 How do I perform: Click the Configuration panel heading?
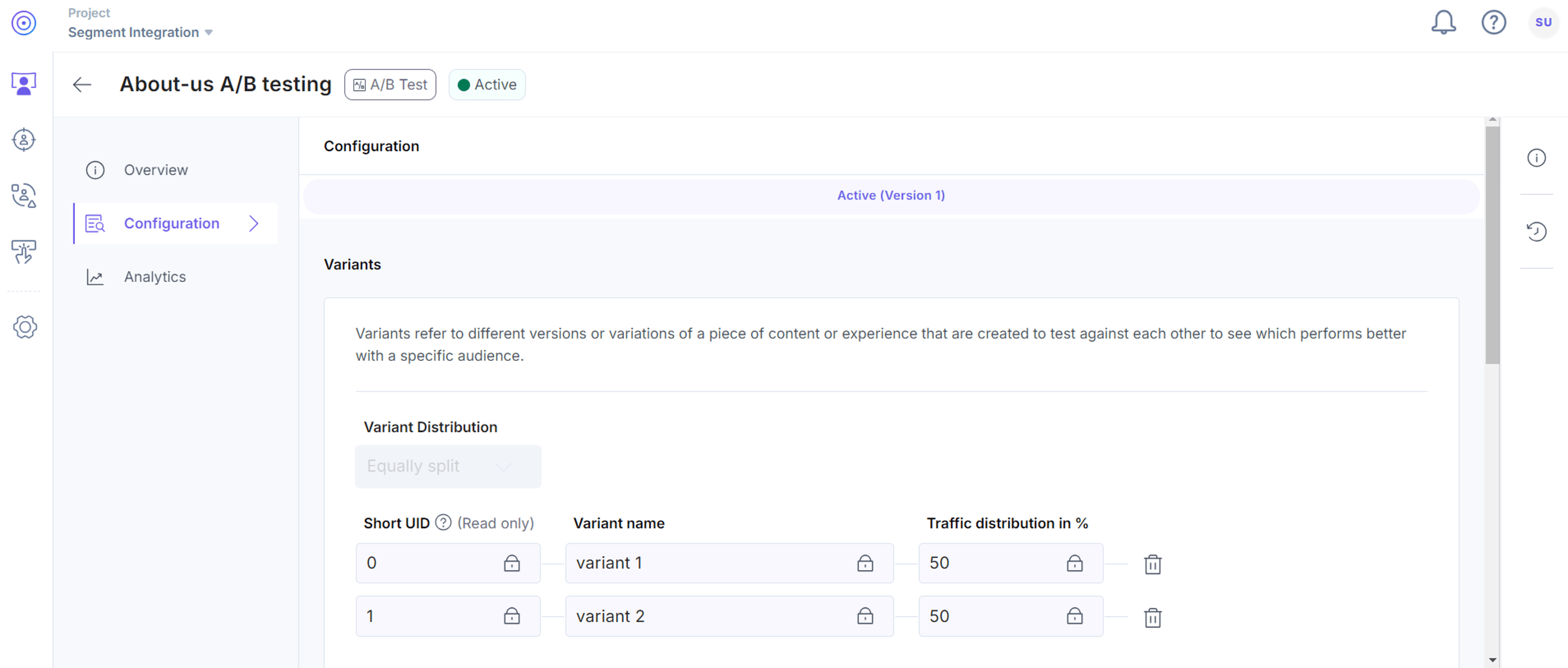371,146
